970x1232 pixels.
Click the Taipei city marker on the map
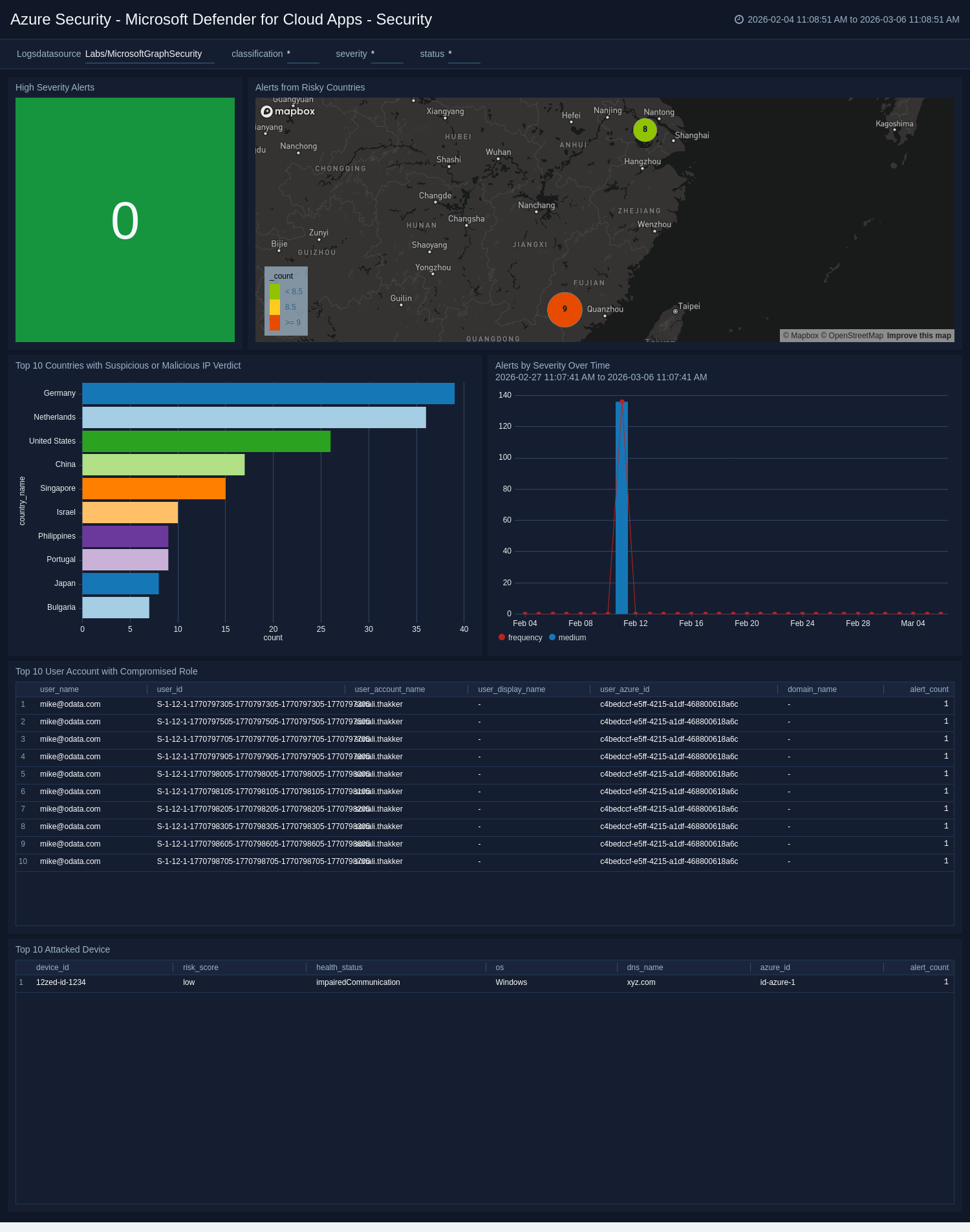(x=675, y=311)
